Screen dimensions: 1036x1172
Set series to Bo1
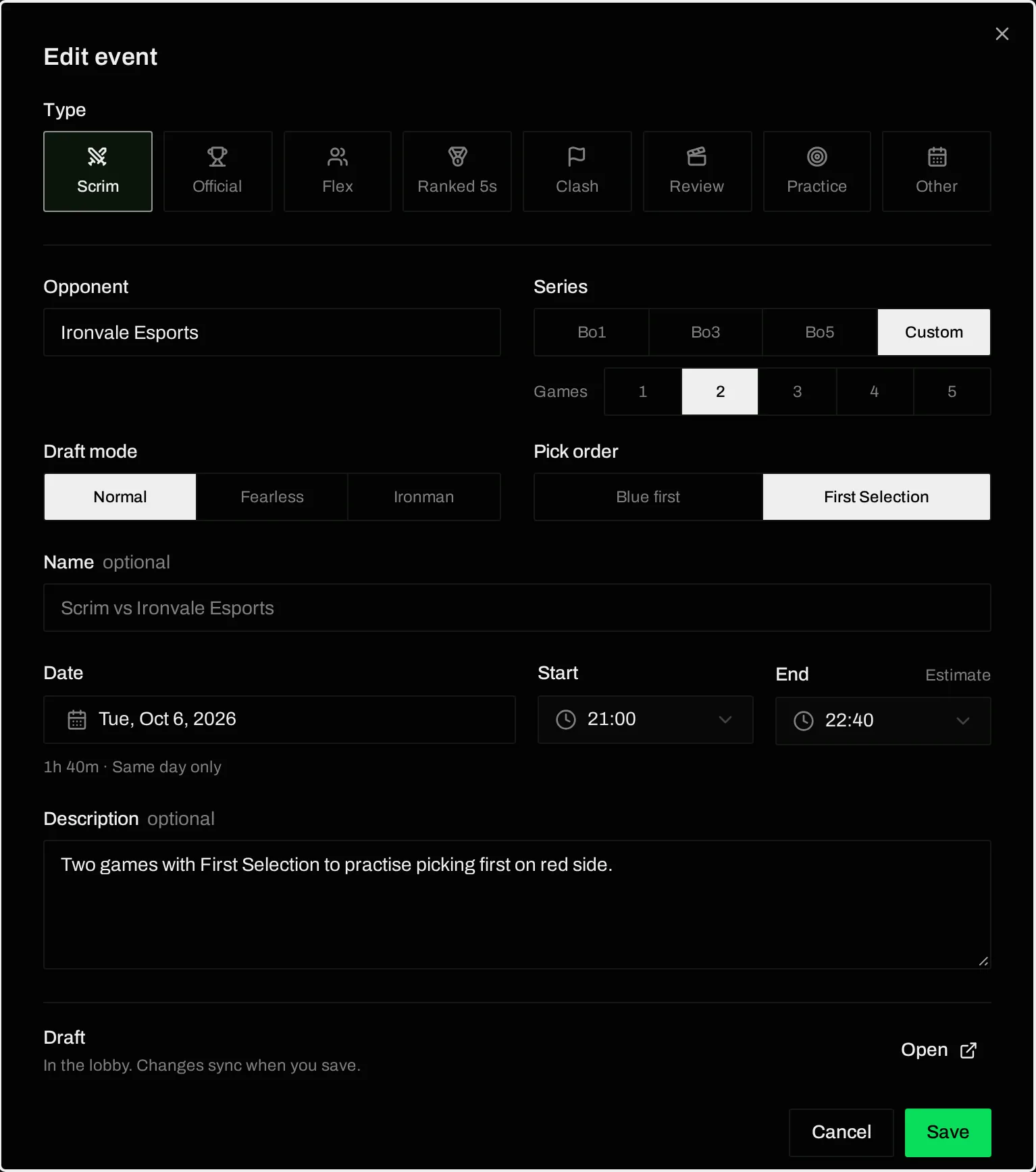[592, 332]
